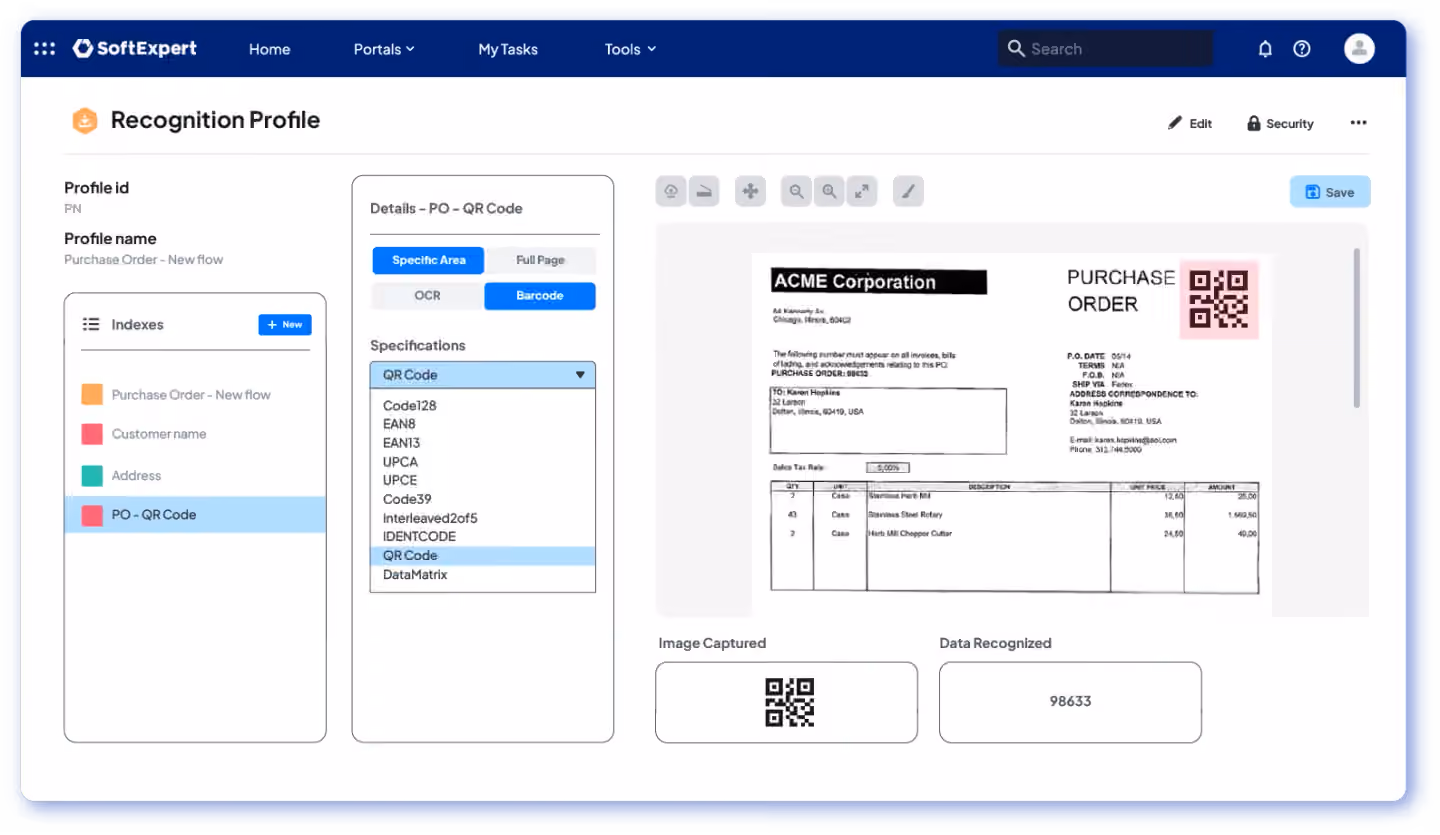
Task: Click the teal Address color swatch
Action: coord(92,476)
